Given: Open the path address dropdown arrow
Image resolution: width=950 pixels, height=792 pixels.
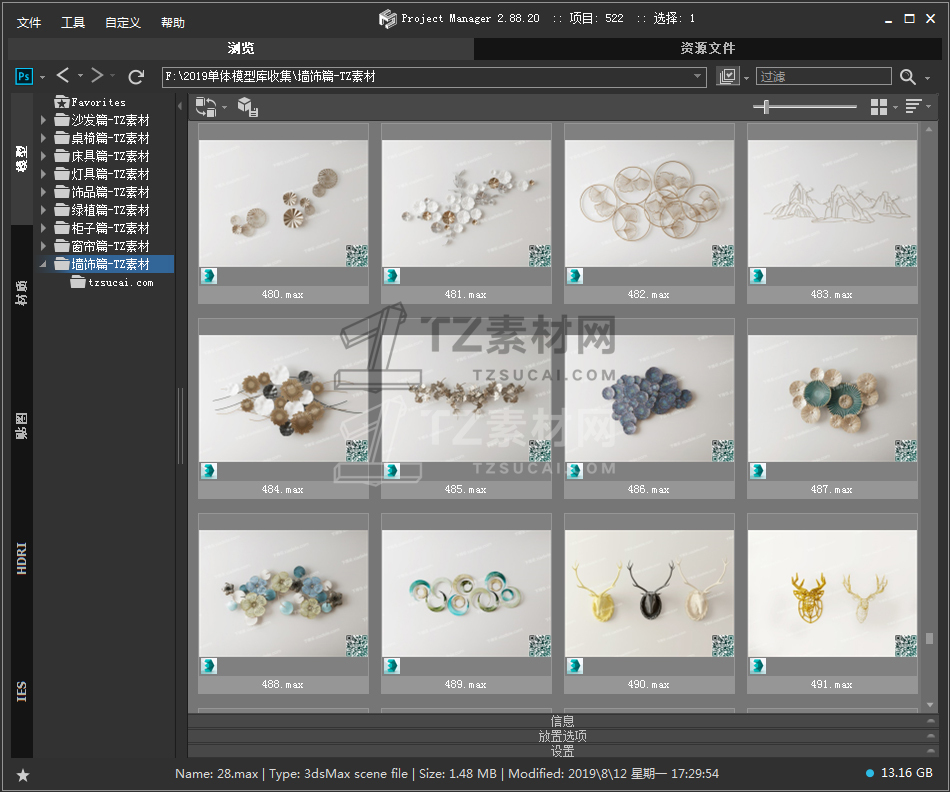Looking at the screenshot, I should click(x=698, y=77).
